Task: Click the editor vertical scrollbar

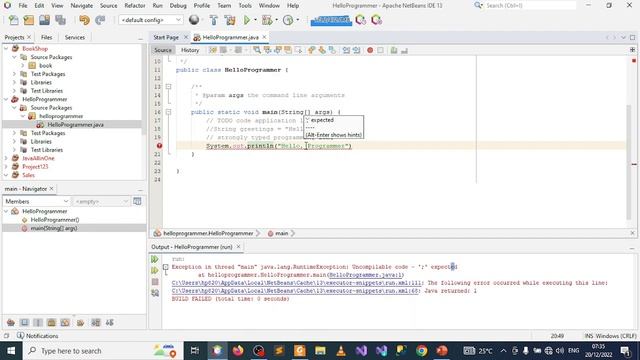Action: coord(629,162)
